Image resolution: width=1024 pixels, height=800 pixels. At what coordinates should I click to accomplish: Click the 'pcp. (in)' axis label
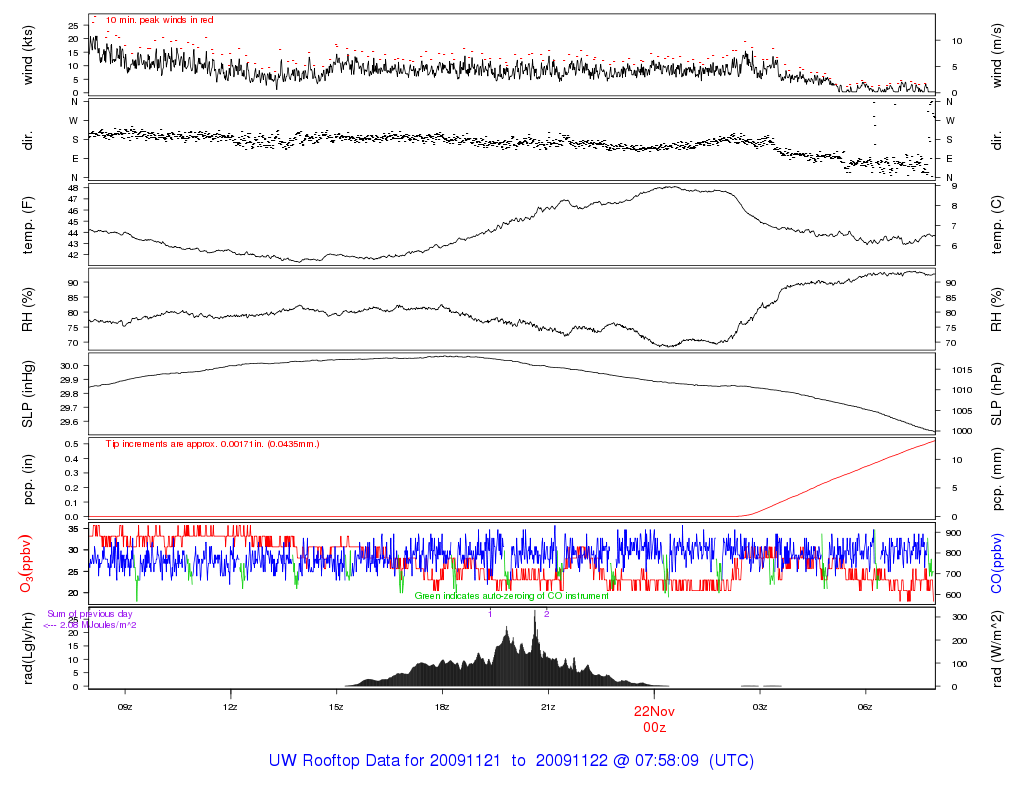(27, 479)
